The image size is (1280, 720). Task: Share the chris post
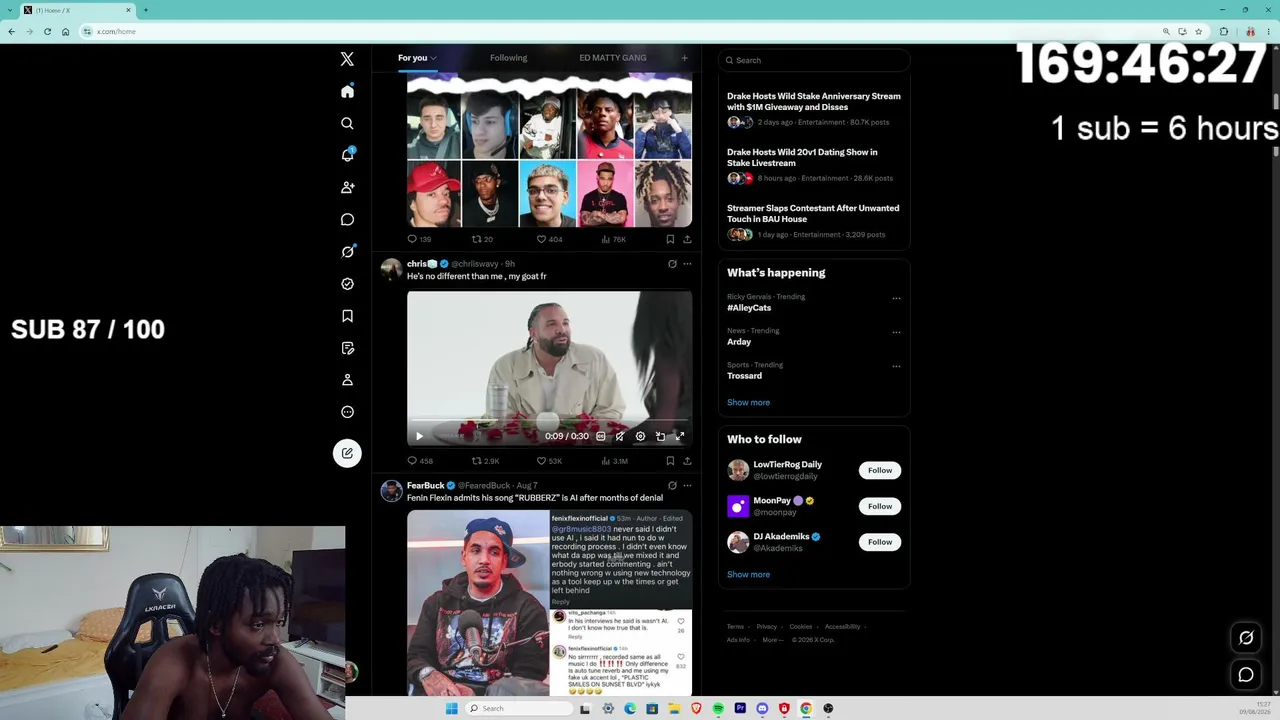coord(687,461)
